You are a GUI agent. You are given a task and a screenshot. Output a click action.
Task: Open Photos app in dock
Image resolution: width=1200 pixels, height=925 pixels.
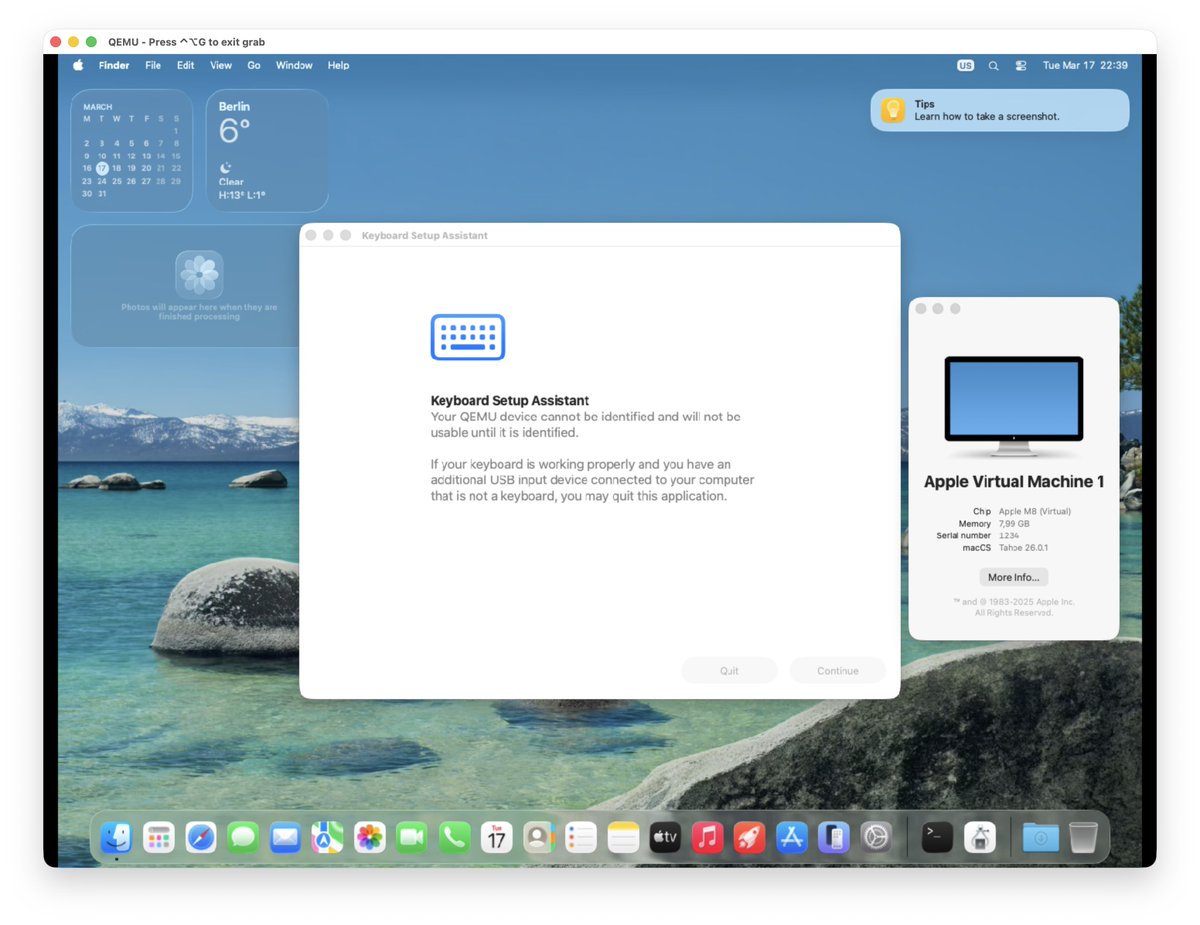(x=370, y=837)
